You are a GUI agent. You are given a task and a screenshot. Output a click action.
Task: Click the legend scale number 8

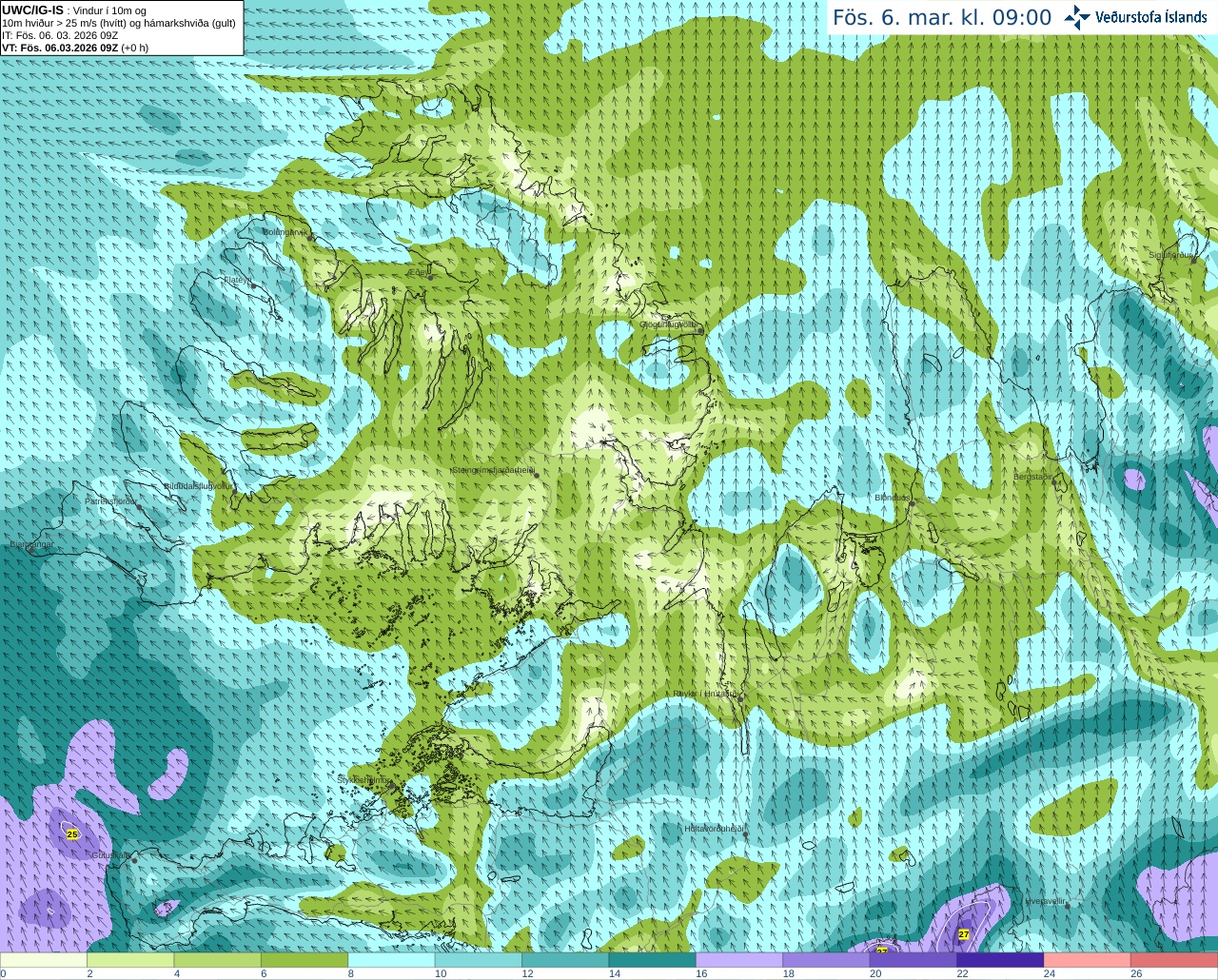[351, 973]
